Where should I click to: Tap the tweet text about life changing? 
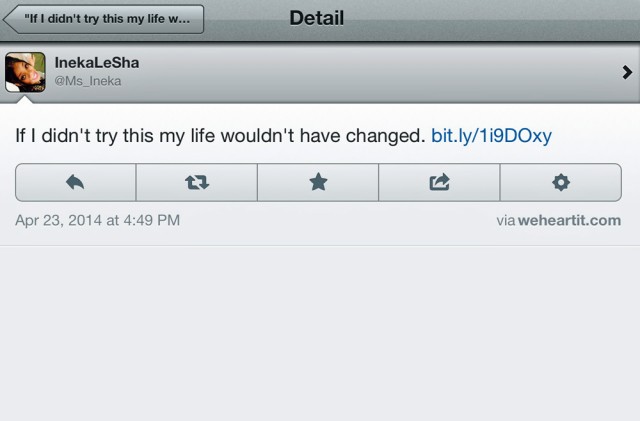point(220,136)
